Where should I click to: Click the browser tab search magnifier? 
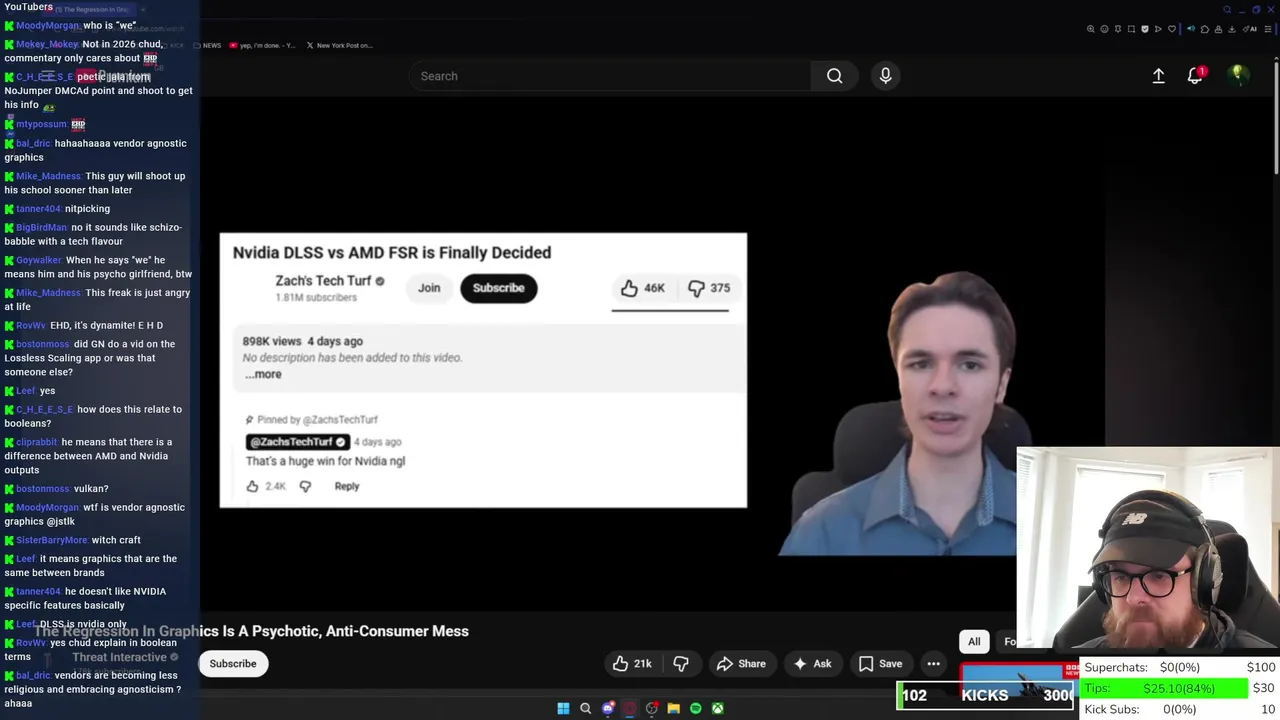coord(1227,10)
